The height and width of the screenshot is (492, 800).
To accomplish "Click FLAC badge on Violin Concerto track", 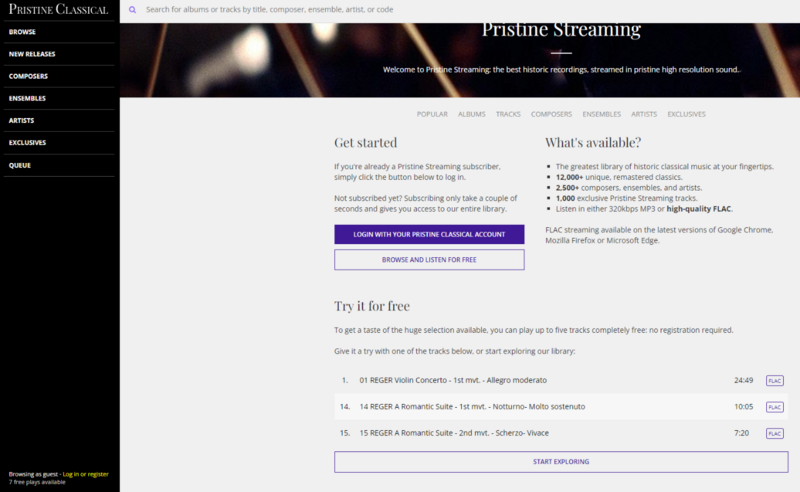I will pyautogui.click(x=774, y=380).
